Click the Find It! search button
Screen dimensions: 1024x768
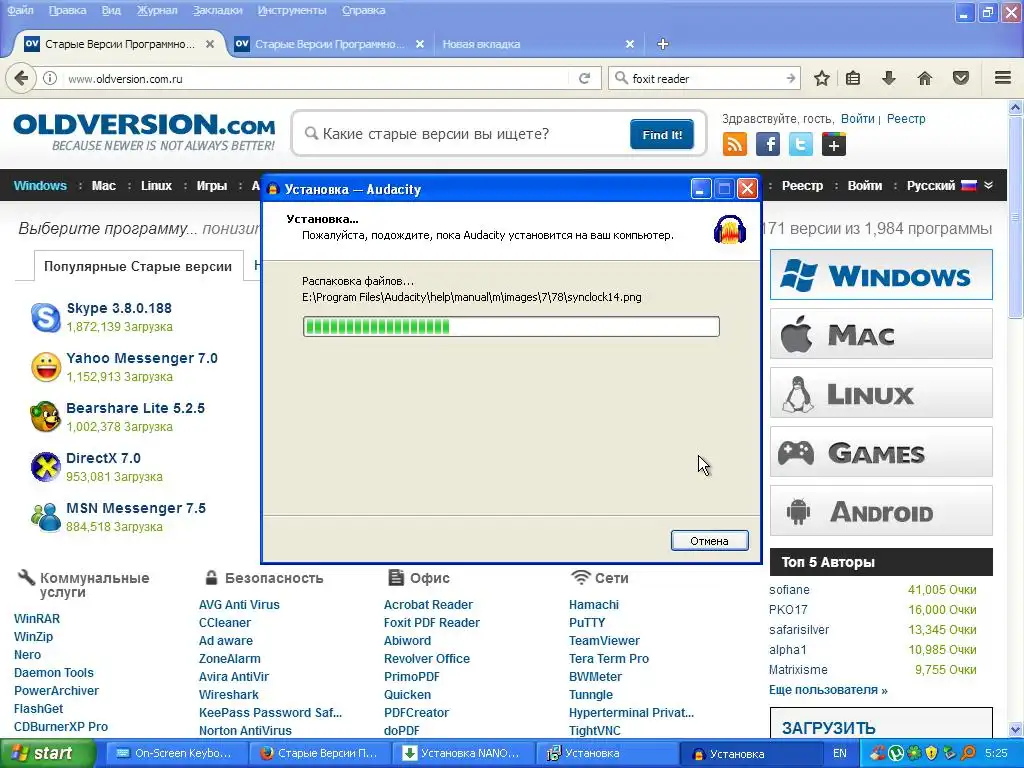click(662, 135)
